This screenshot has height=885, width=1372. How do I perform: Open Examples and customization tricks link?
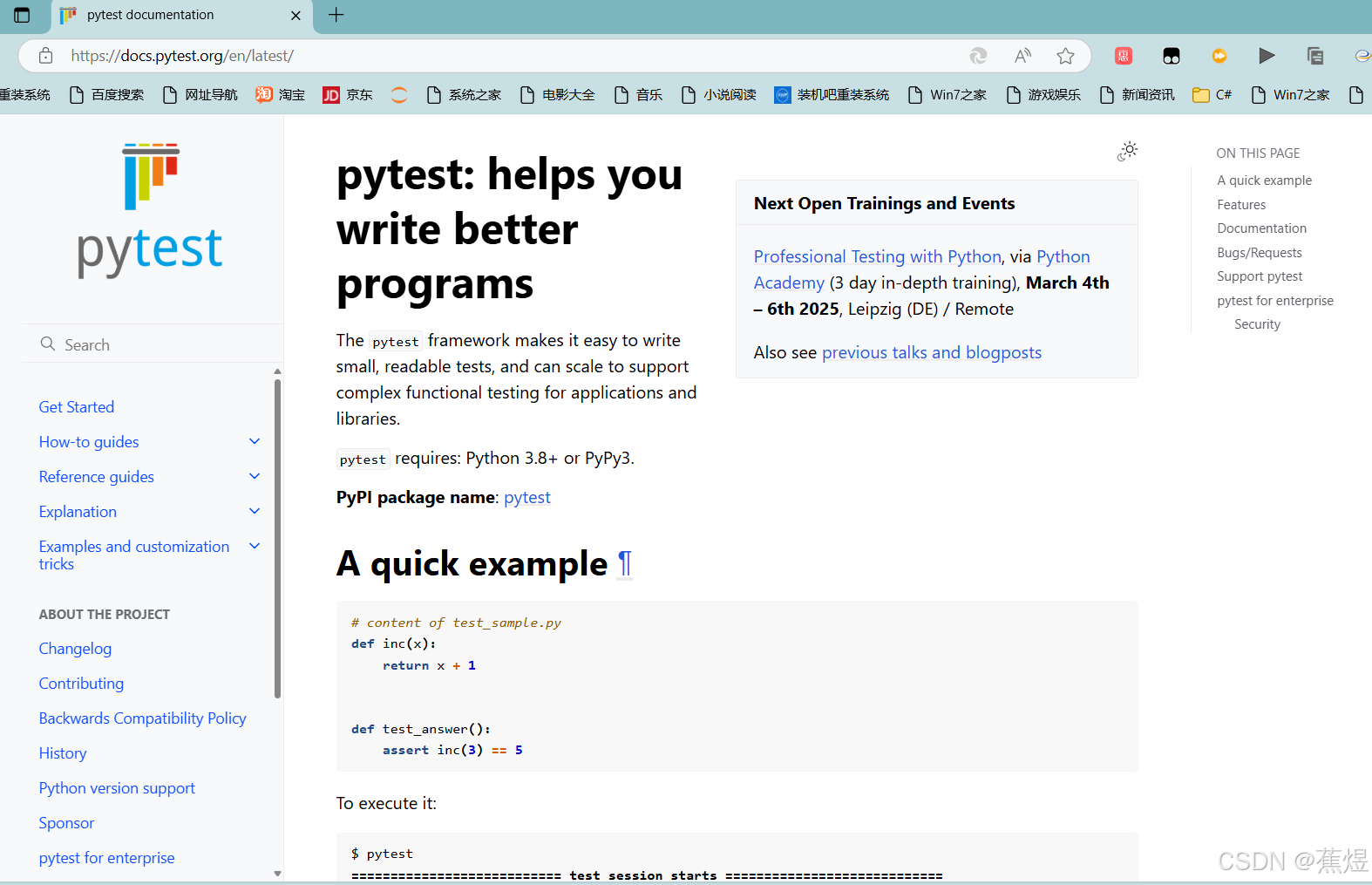click(134, 555)
